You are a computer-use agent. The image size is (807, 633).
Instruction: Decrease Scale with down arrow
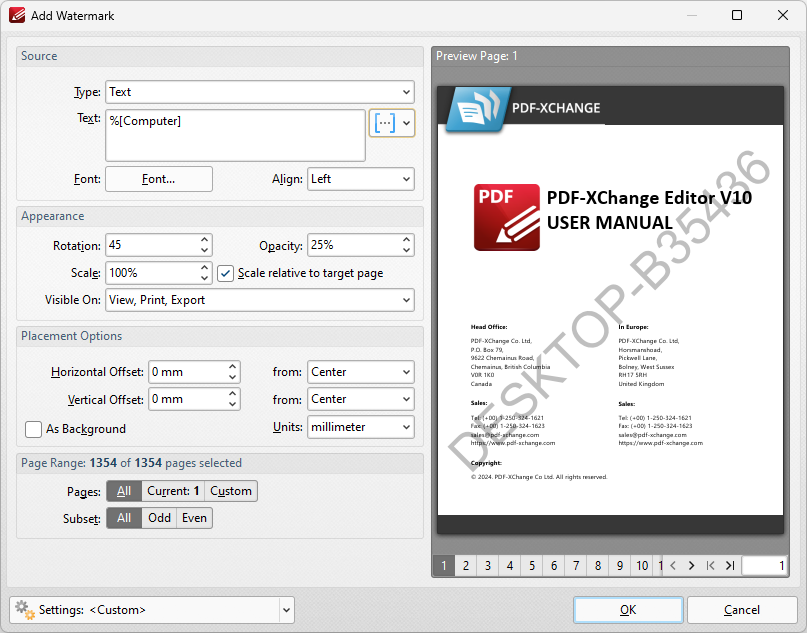[204, 278]
